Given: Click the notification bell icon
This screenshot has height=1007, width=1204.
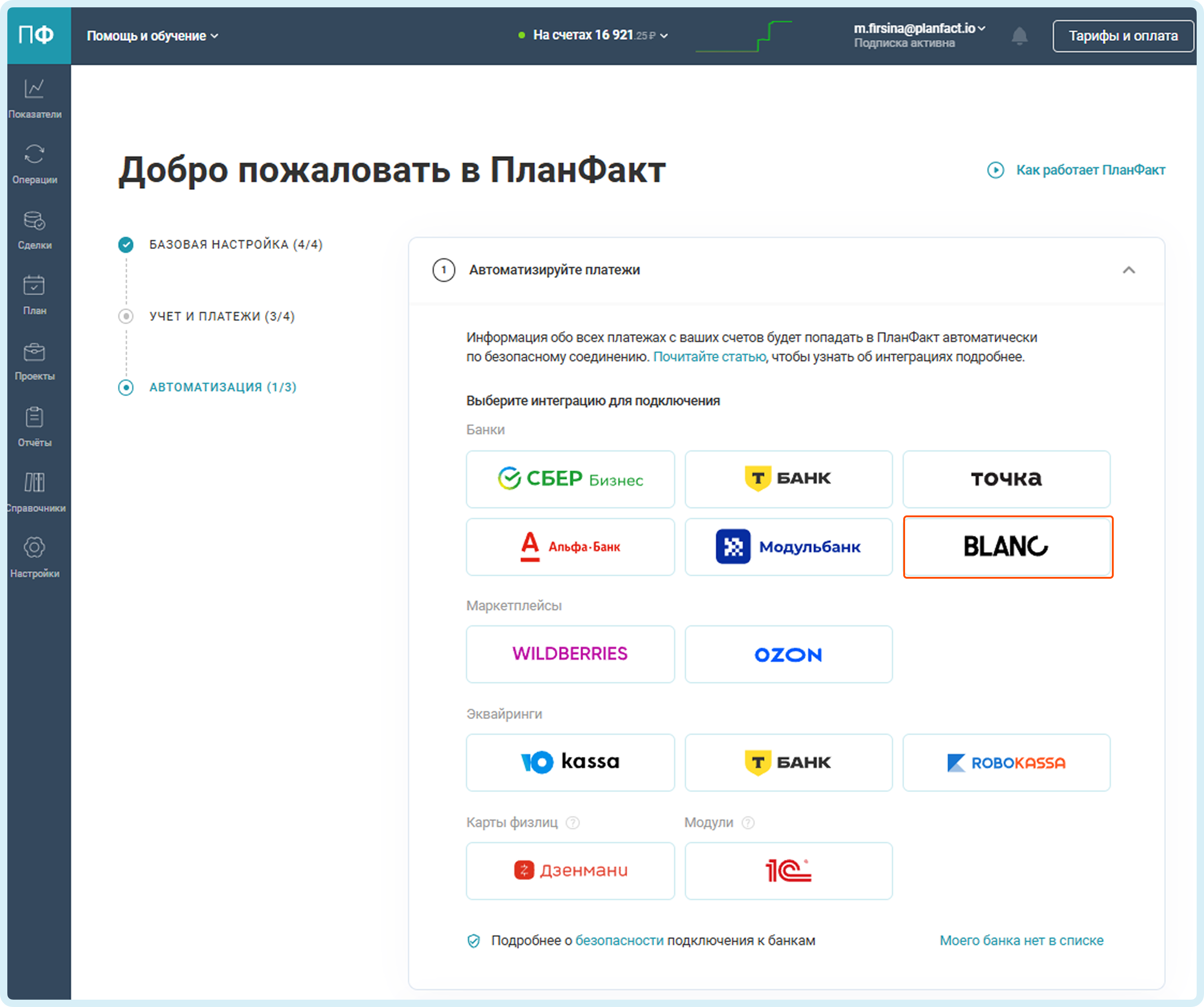Looking at the screenshot, I should point(1019,36).
